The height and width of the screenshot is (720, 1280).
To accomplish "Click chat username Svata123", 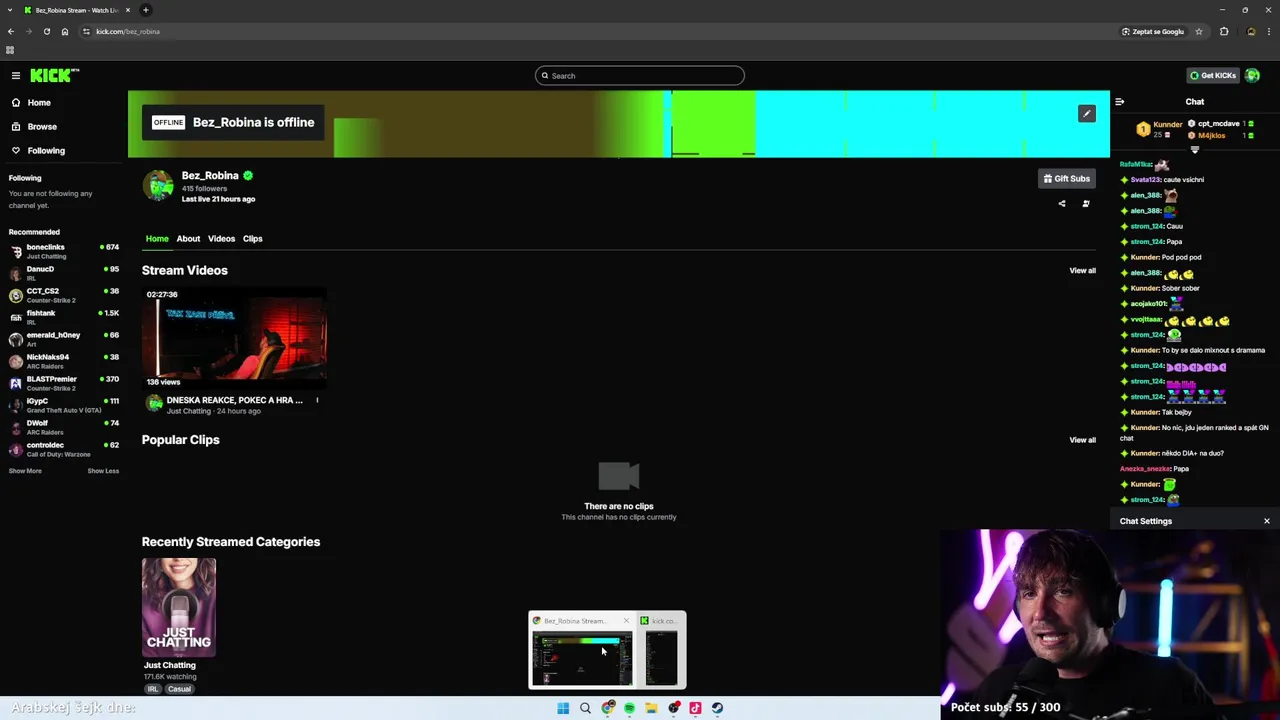I will click(x=1145, y=180).
